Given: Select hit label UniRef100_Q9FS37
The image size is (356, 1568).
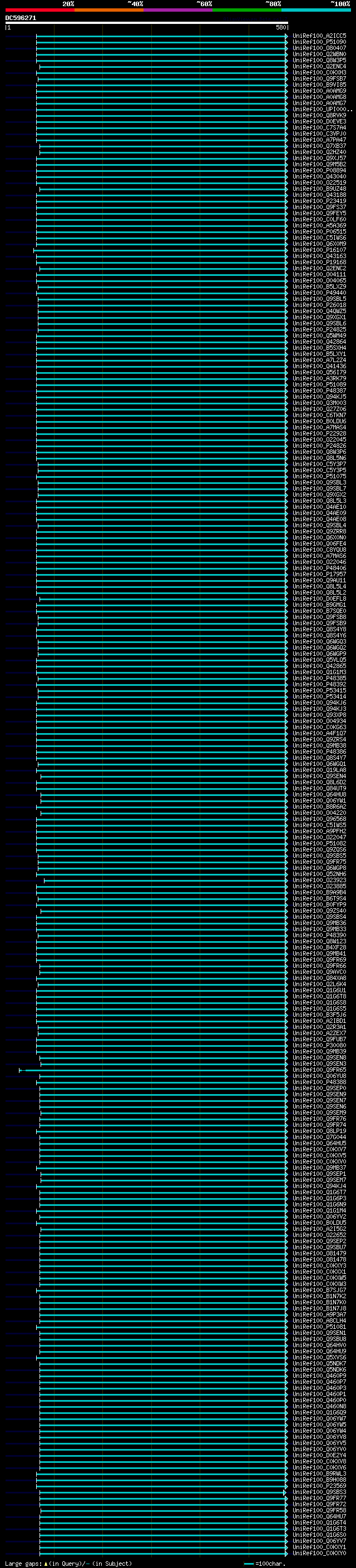Looking at the screenshot, I should click(x=319, y=207).
